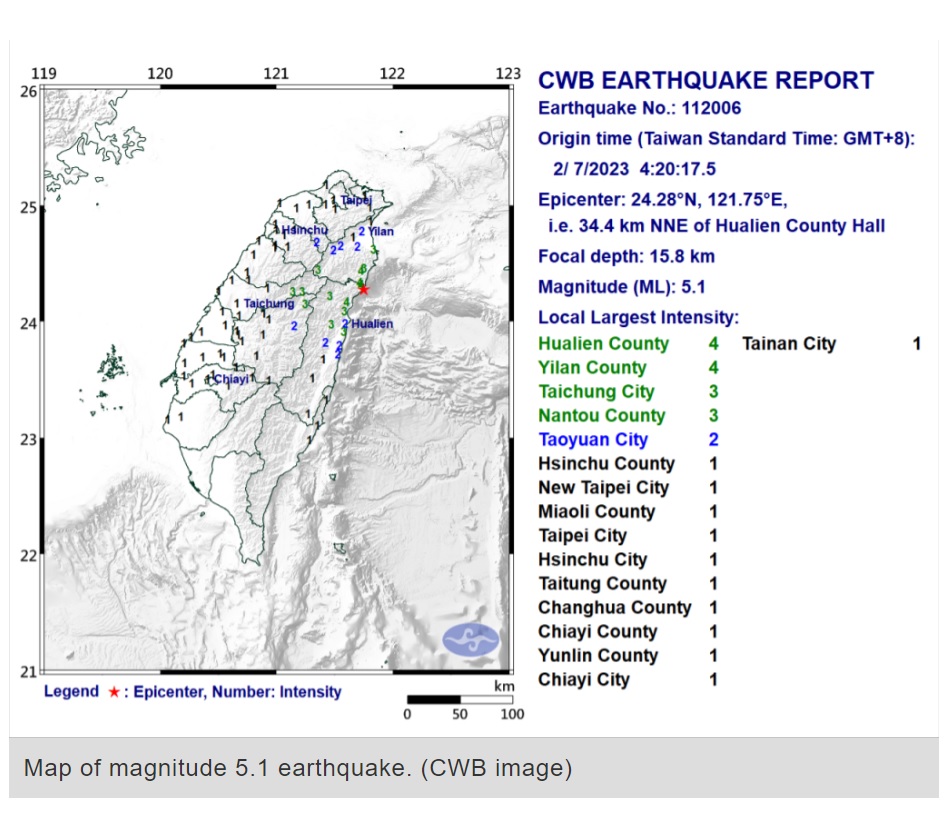The width and height of the screenshot is (947, 813).
Task: Click the CWB logo watermark on the map
Action: (x=469, y=639)
